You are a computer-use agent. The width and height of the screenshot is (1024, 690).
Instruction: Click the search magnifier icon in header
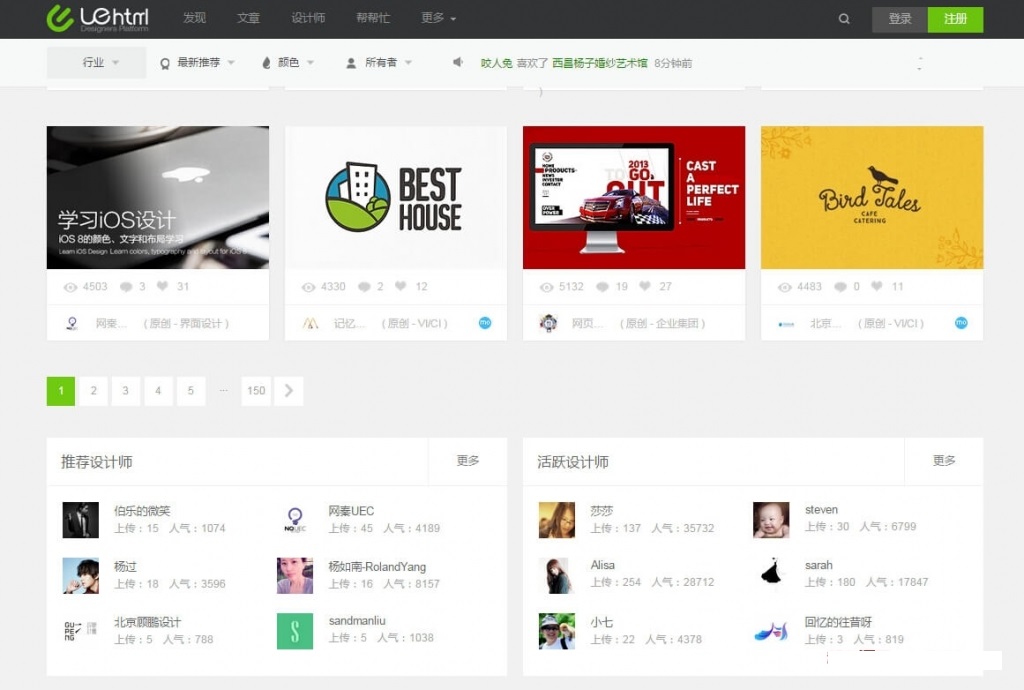click(844, 19)
